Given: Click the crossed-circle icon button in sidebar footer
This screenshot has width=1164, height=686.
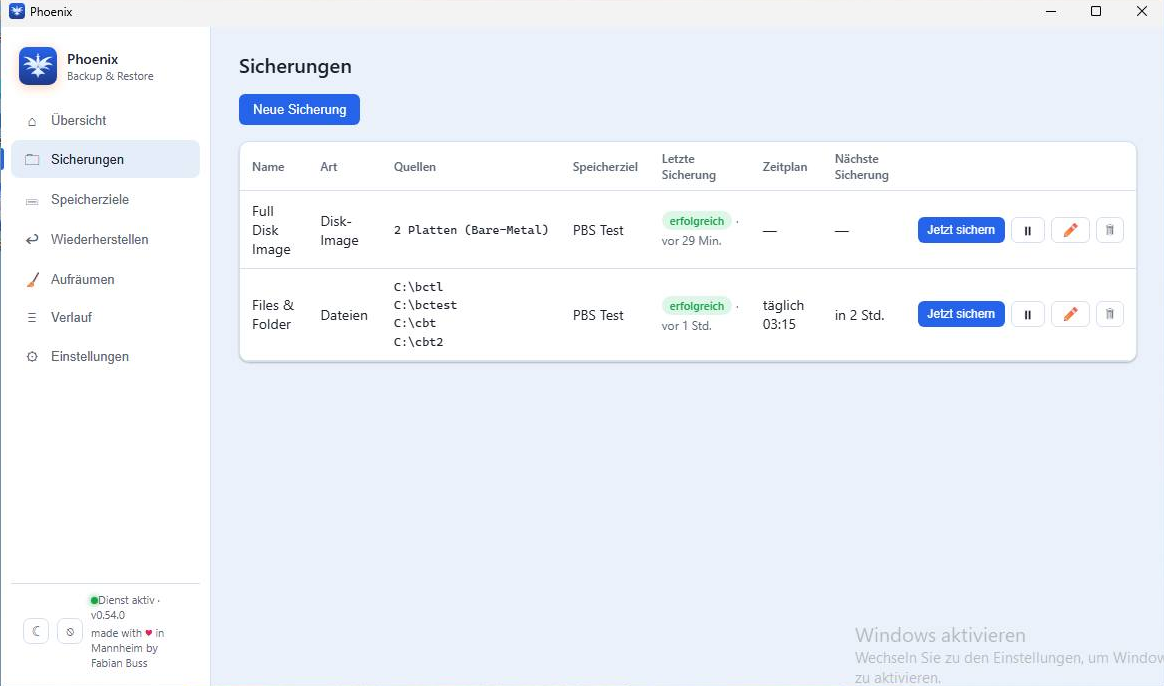Looking at the screenshot, I should [x=70, y=631].
